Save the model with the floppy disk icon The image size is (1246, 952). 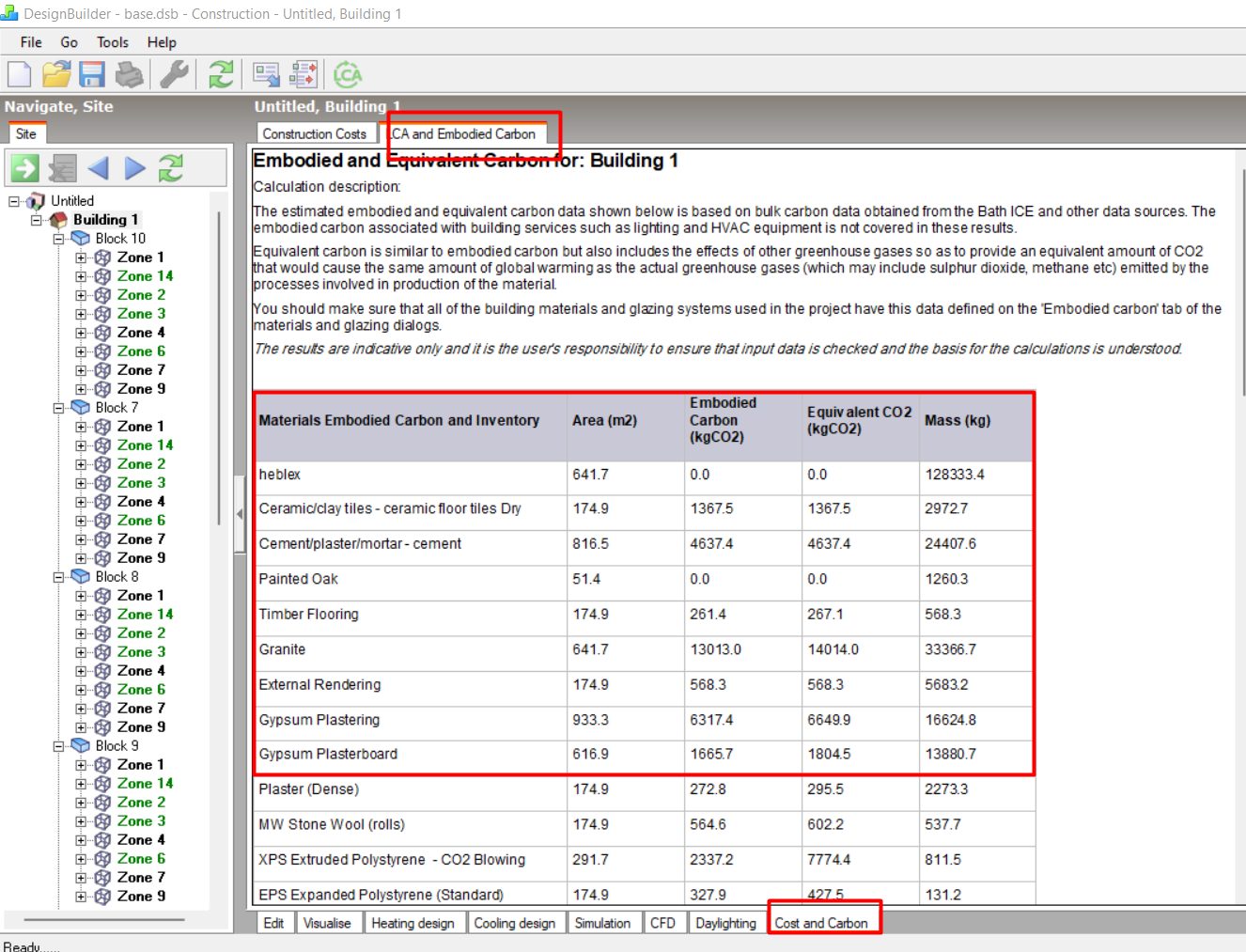pos(92,74)
